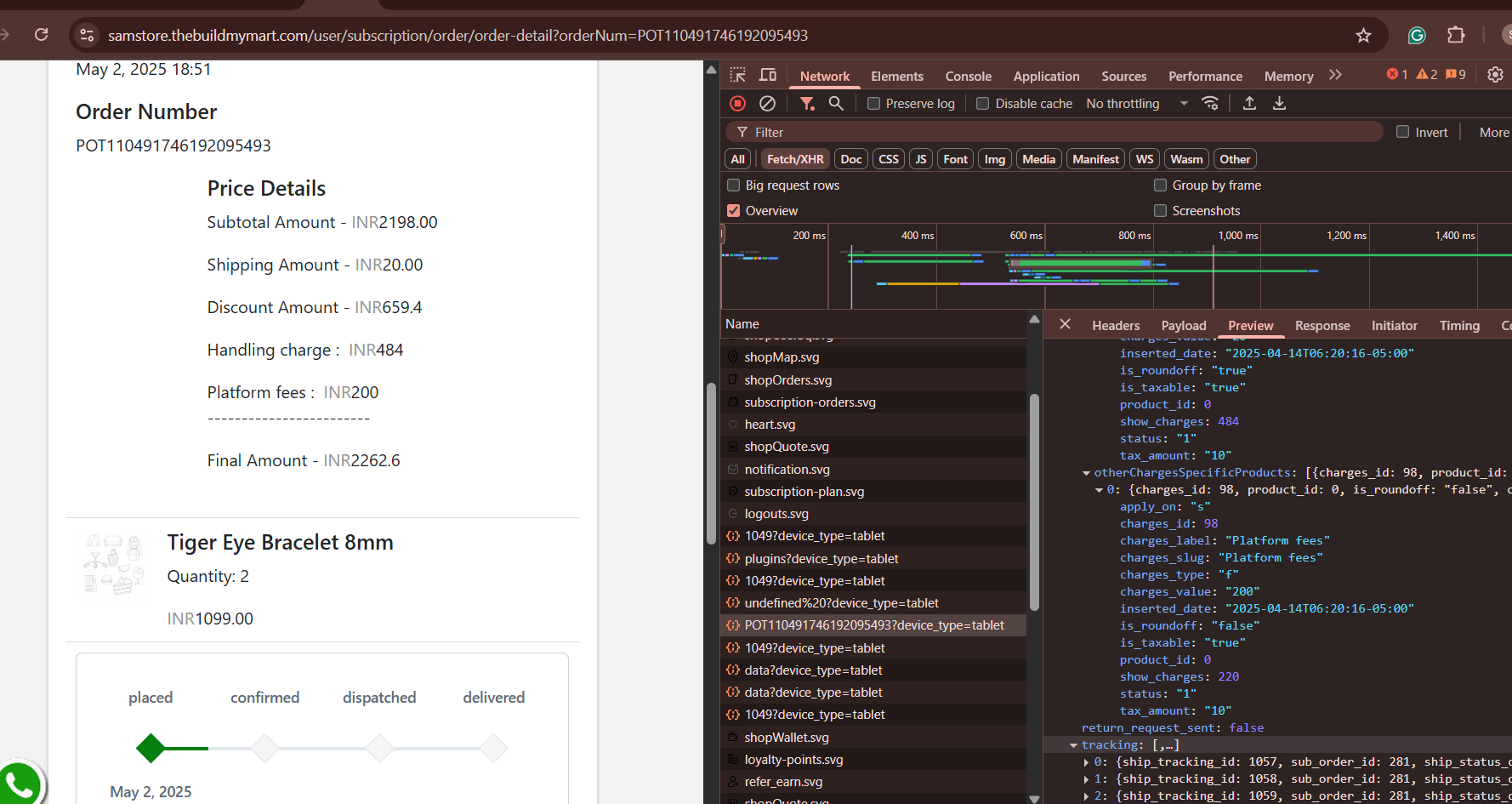Viewport: 1512px width, 804px height.
Task: Enable Group by frame checkbox
Action: point(1160,185)
